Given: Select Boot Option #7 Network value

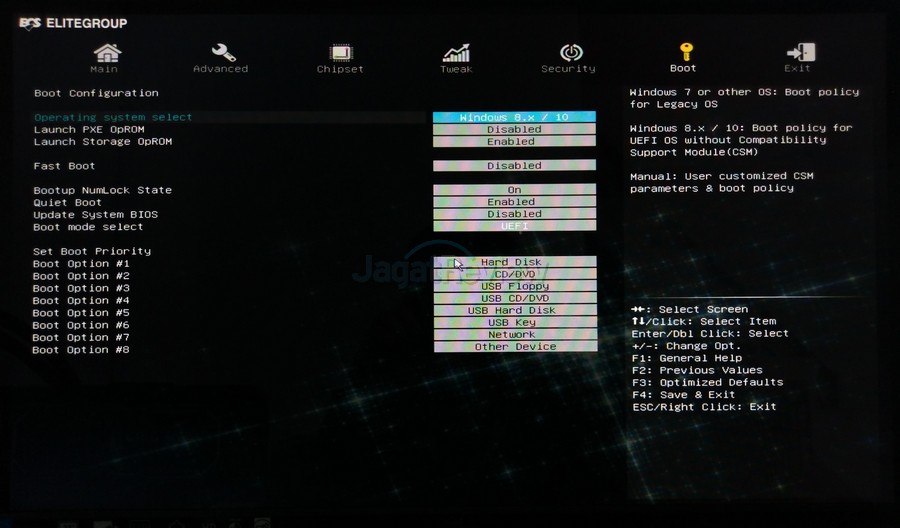Looking at the screenshot, I should (x=514, y=335).
